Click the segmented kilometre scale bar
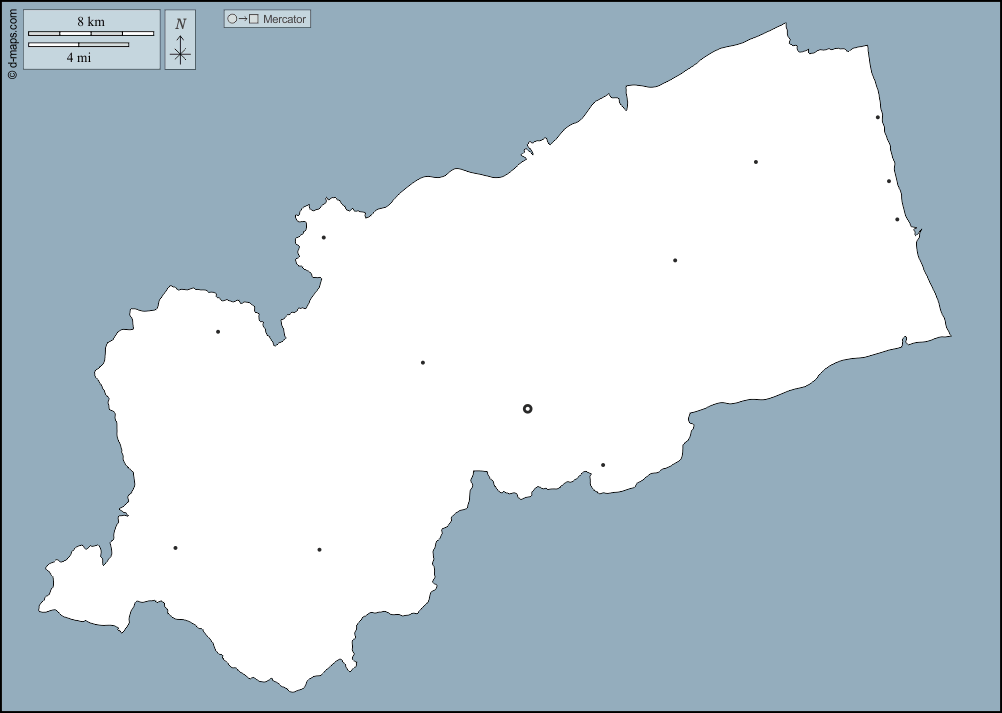The width and height of the screenshot is (1002, 713). [x=91, y=33]
